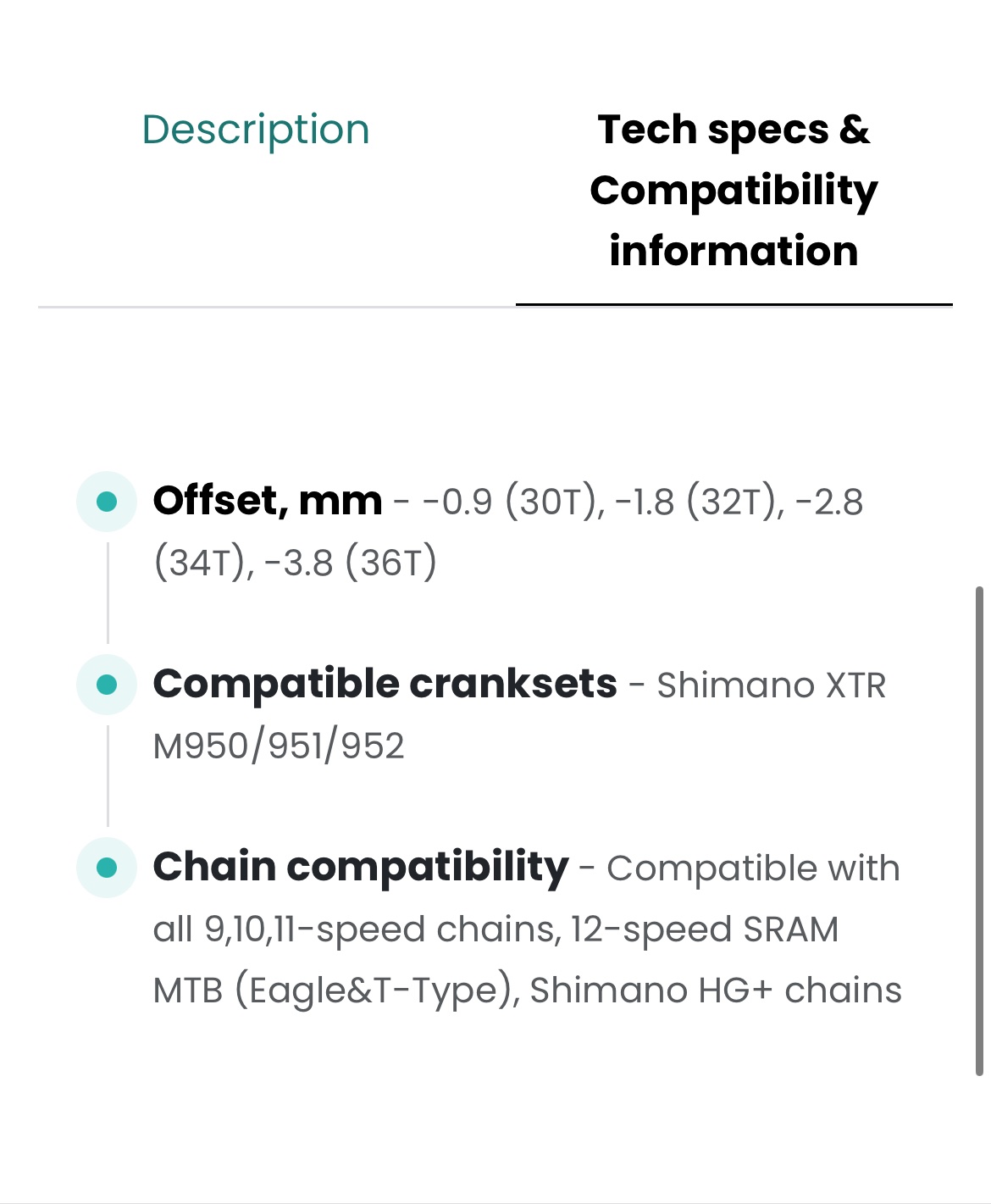
Task: Switch to the Description tab
Action: (x=255, y=130)
